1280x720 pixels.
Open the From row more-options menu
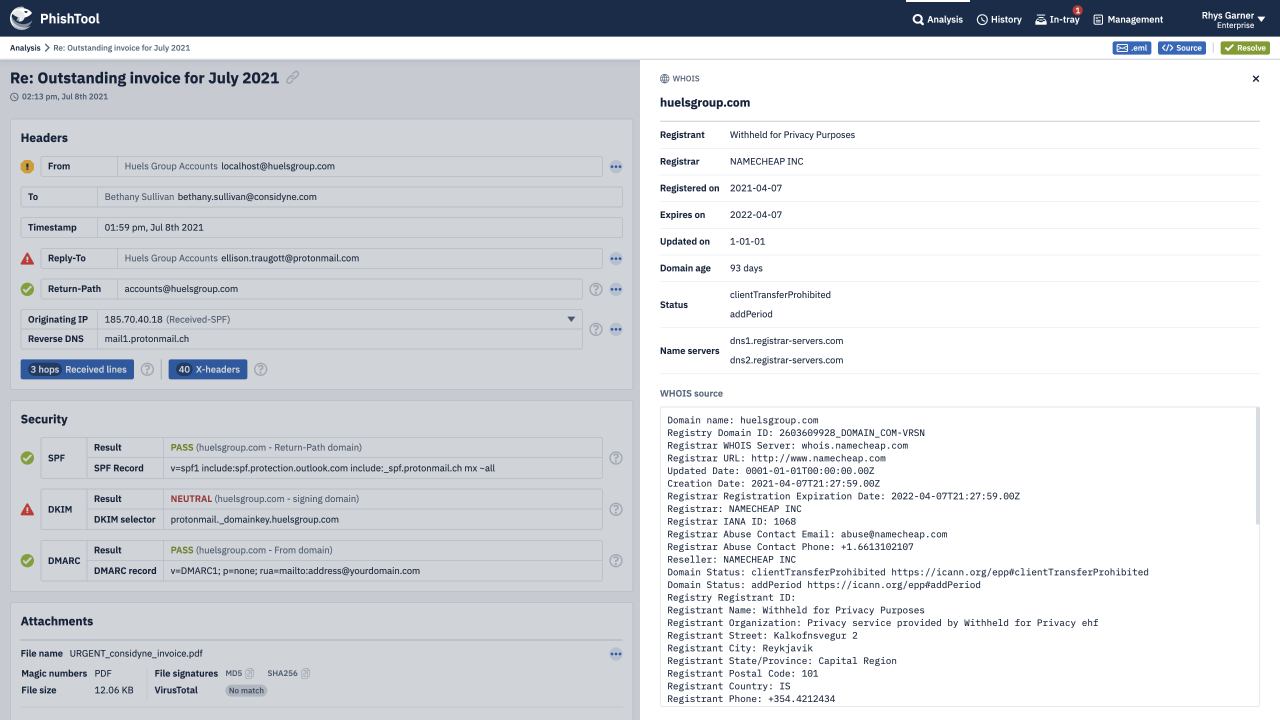(x=616, y=166)
